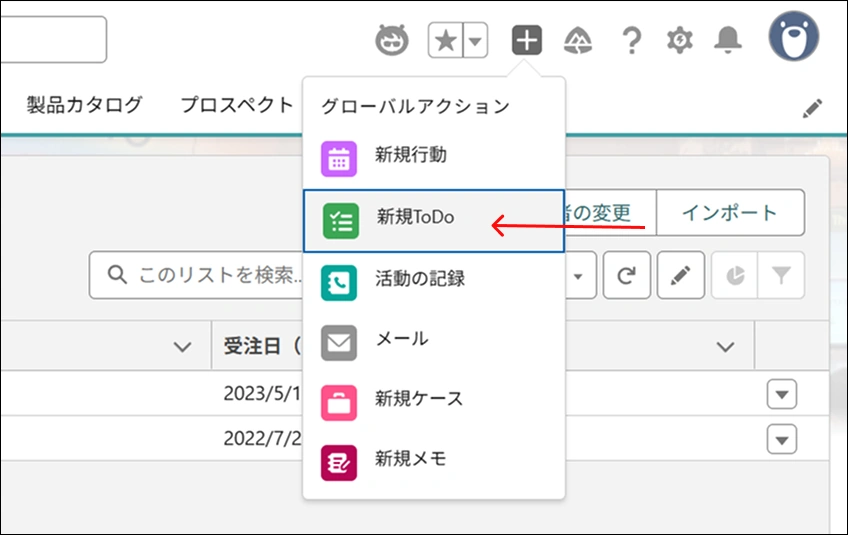Click the このリストを検索 search field

click(x=200, y=275)
